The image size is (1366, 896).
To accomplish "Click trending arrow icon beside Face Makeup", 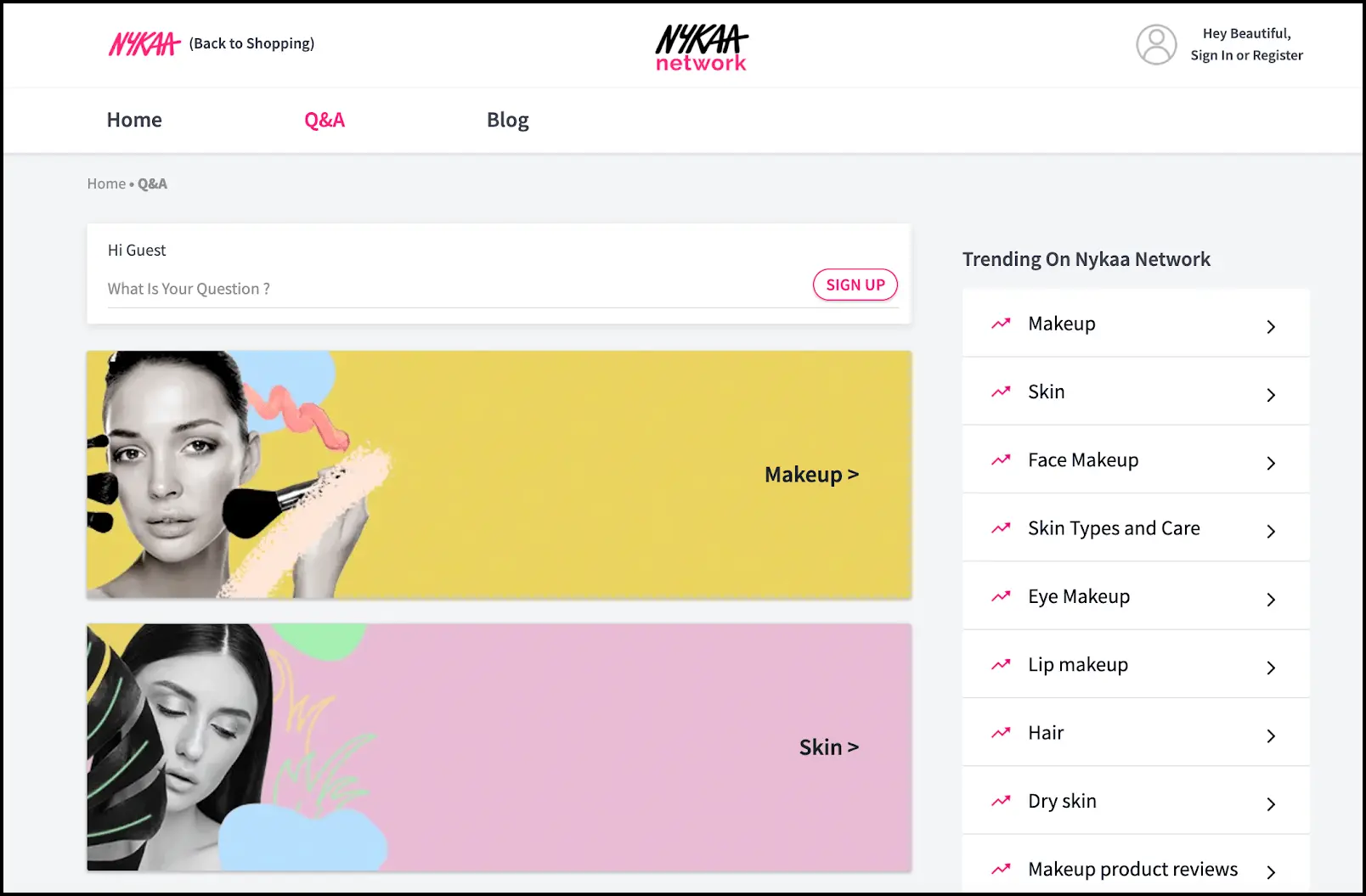I will click(x=1001, y=459).
